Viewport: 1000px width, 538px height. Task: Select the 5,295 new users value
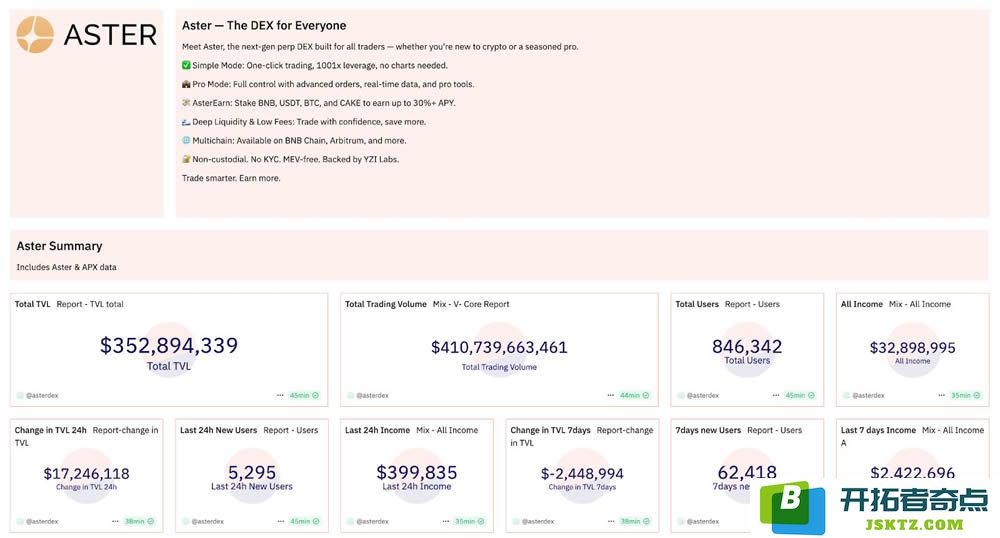coord(252,472)
